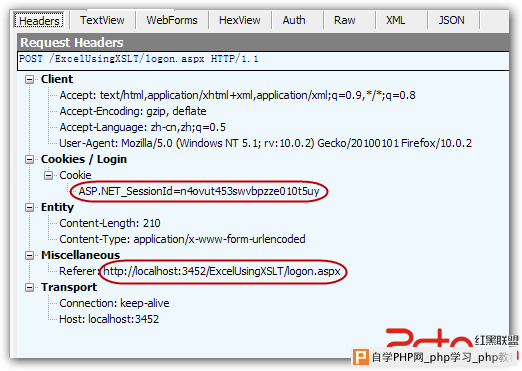Select the Client group label
Screen dimensions: 522x371
pyautogui.click(x=57, y=79)
